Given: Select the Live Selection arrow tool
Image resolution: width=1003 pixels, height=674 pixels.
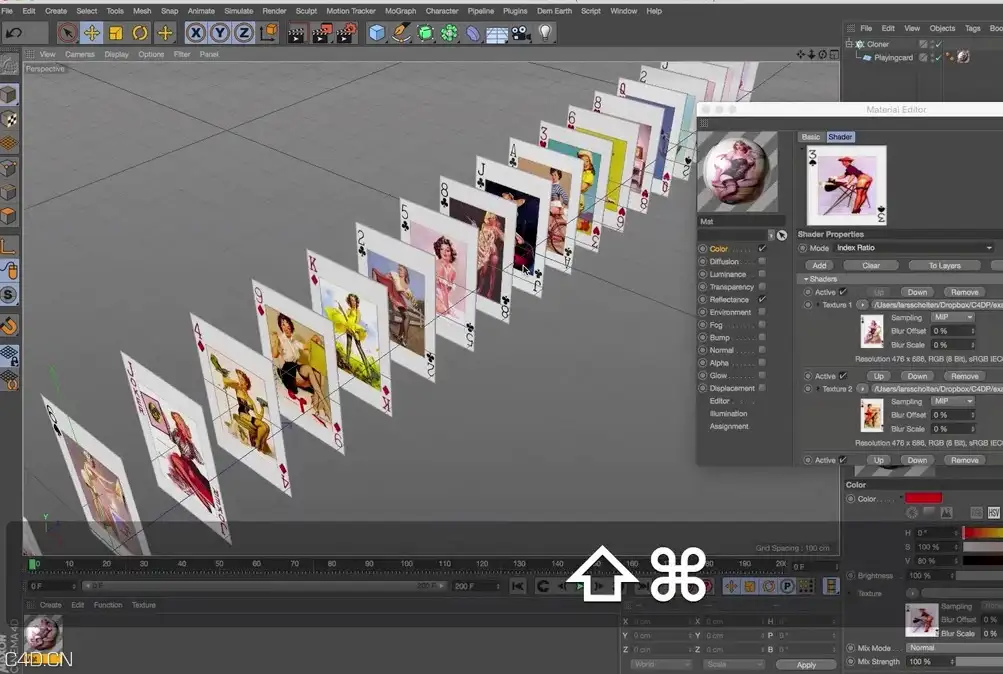Looking at the screenshot, I should point(68,33).
